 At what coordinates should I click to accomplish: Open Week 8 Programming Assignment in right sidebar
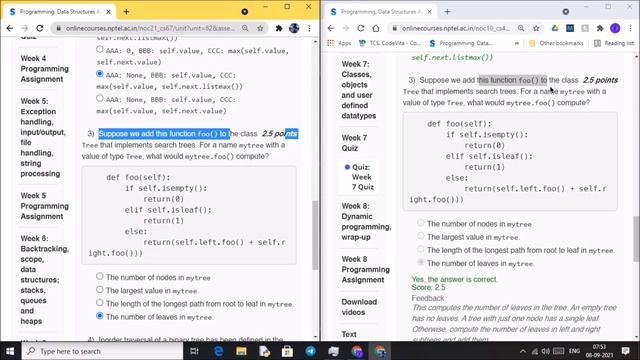(x=365, y=269)
